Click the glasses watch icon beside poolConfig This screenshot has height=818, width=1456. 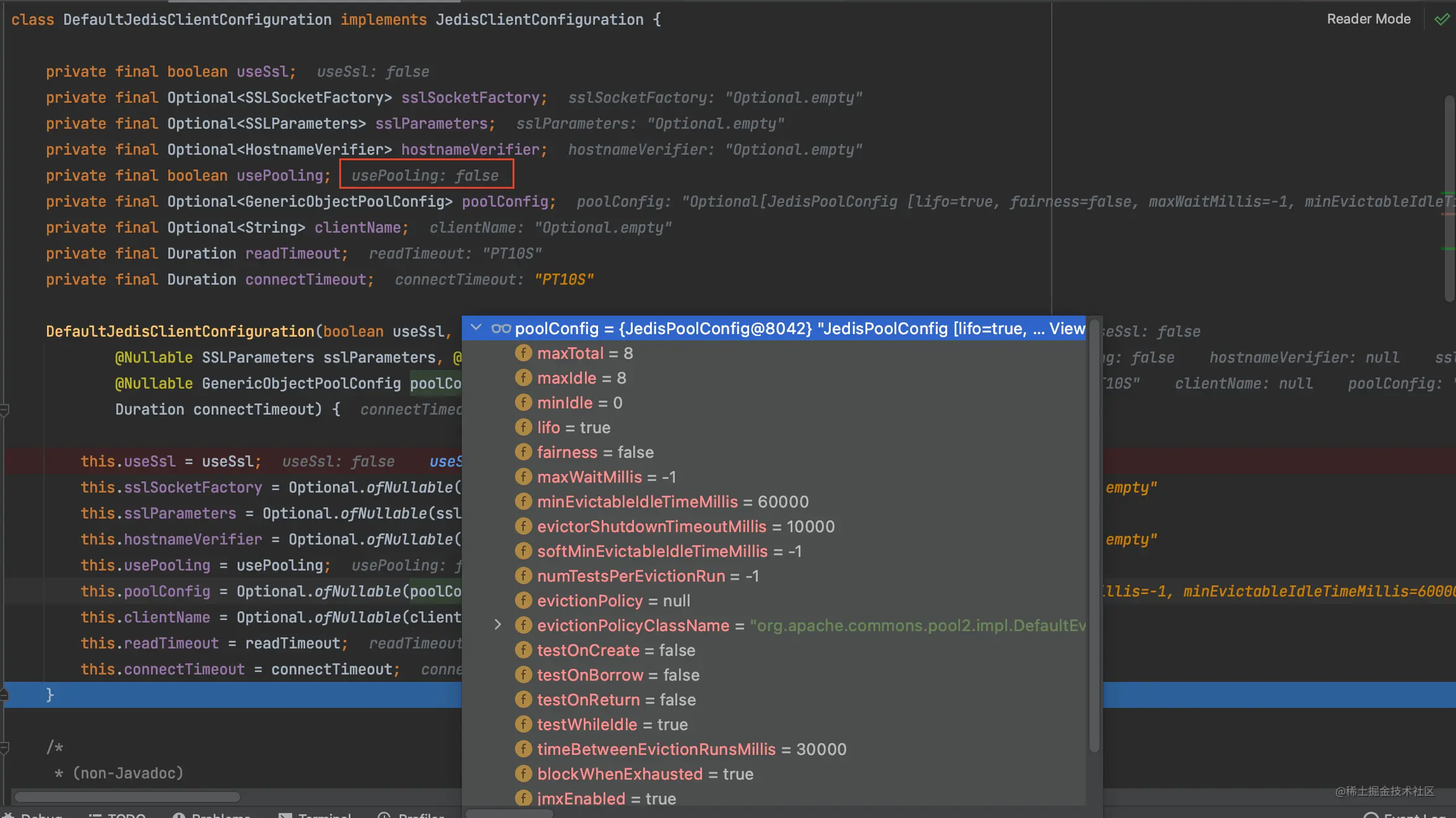click(501, 329)
